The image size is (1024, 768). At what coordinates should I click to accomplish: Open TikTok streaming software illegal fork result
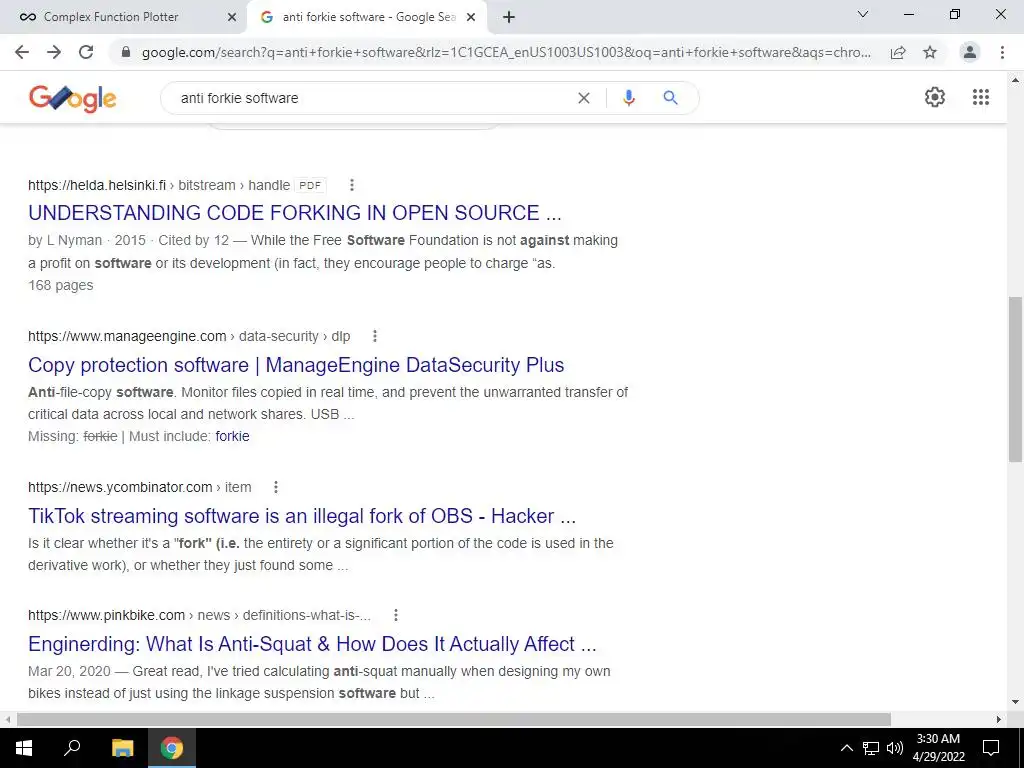click(302, 516)
